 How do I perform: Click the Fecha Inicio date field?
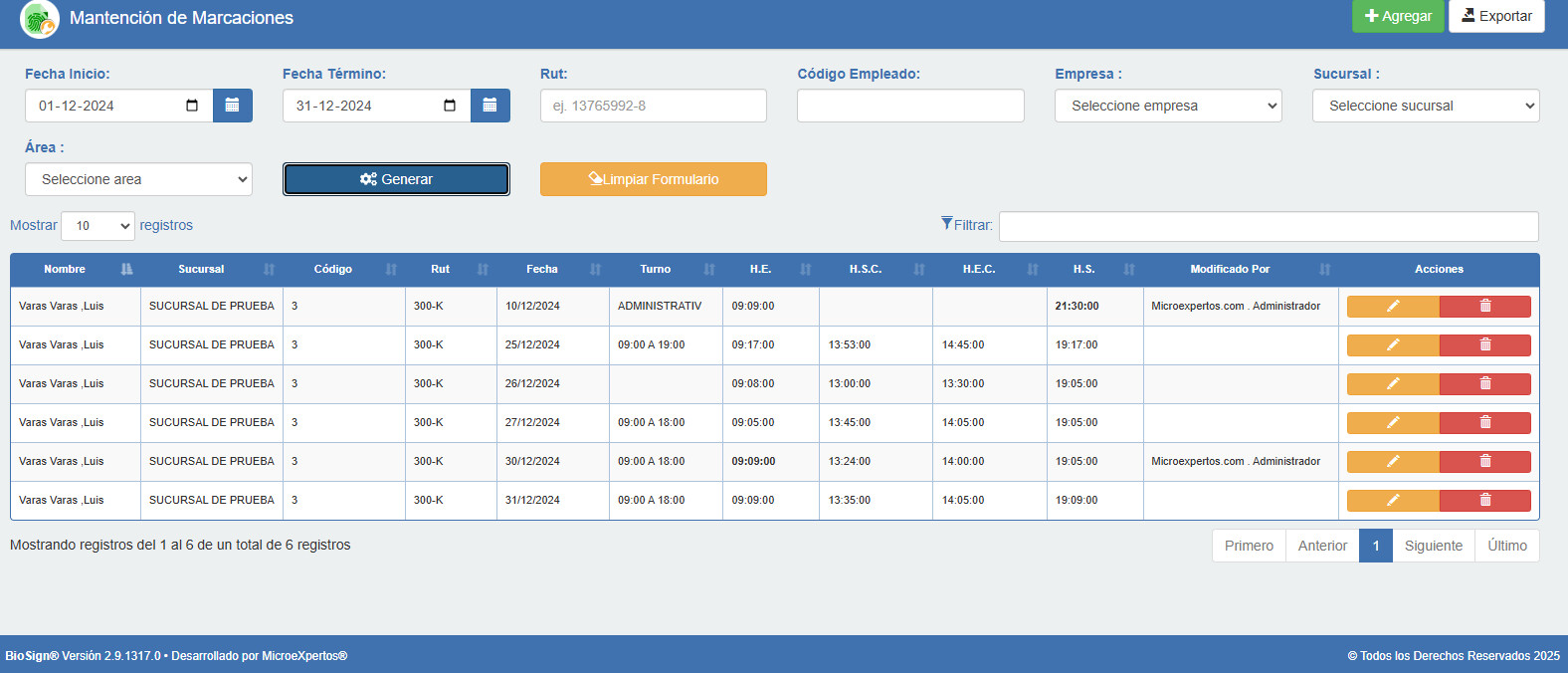coord(119,106)
